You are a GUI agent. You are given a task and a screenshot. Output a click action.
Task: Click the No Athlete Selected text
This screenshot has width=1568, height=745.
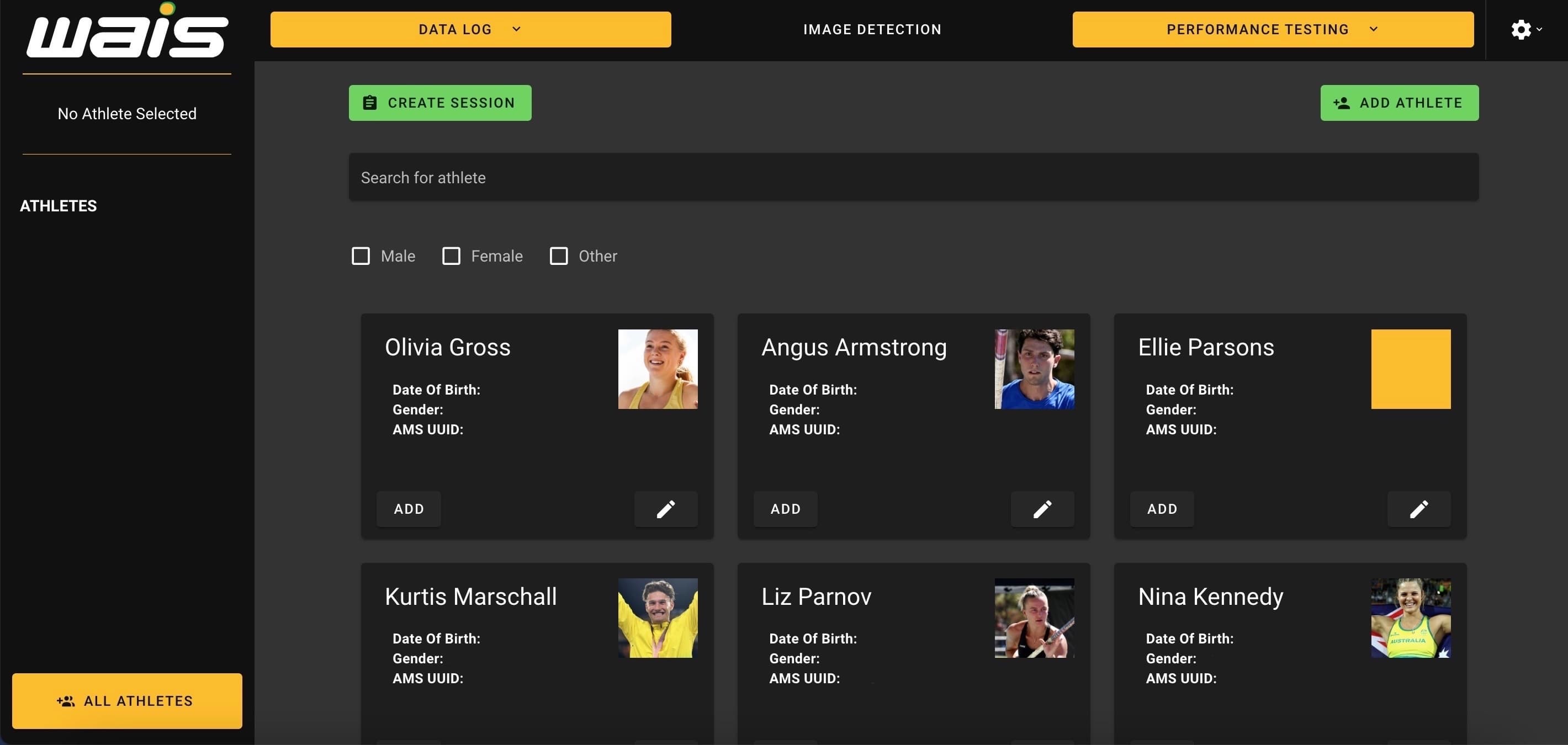(x=126, y=114)
